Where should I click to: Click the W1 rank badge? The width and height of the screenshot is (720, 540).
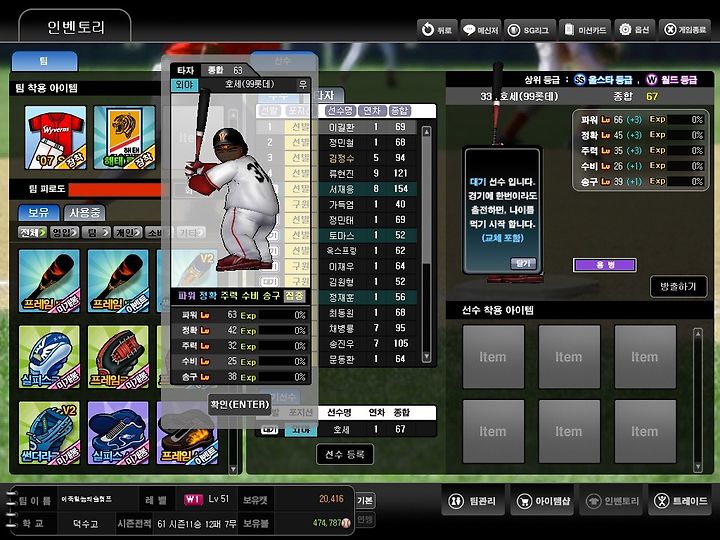(x=193, y=500)
